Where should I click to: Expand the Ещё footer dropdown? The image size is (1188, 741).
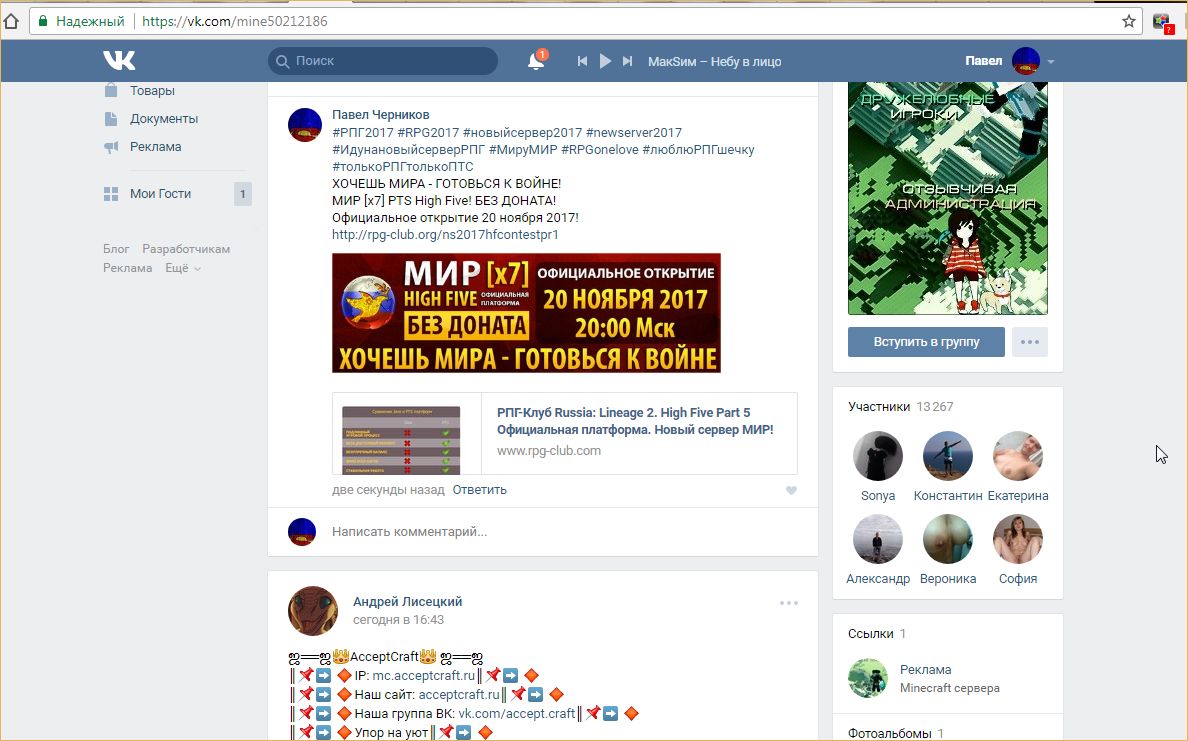click(x=183, y=267)
